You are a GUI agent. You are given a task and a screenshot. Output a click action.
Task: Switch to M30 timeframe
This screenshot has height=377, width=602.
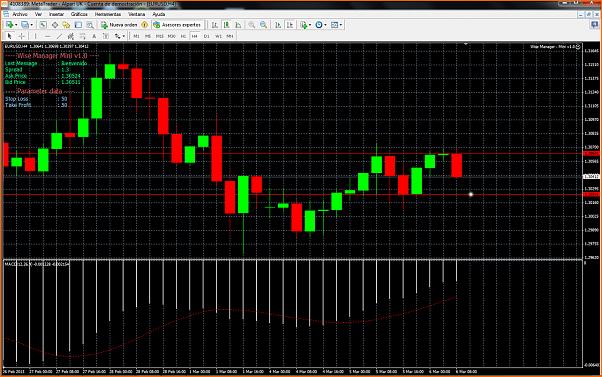tap(172, 36)
